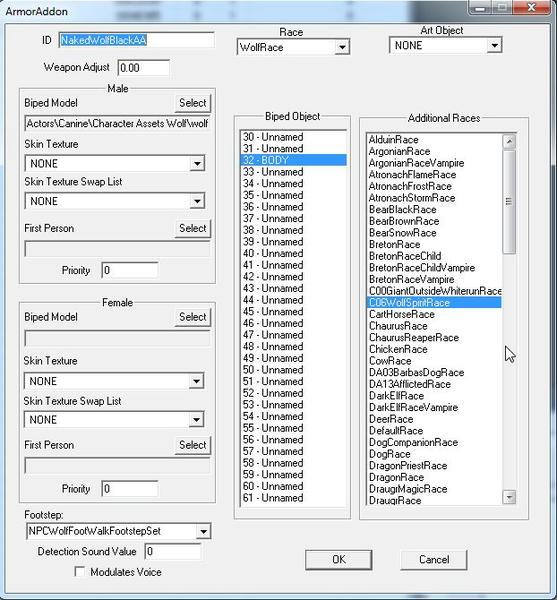Select 55 - Unnamed biped slot
Image resolution: width=557 pixels, height=600 pixels.
click(x=293, y=428)
